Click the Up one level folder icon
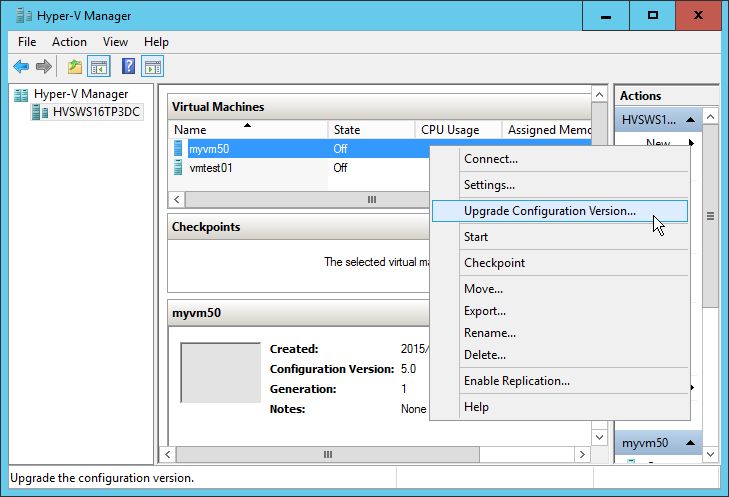The image size is (729, 497). tap(74, 66)
